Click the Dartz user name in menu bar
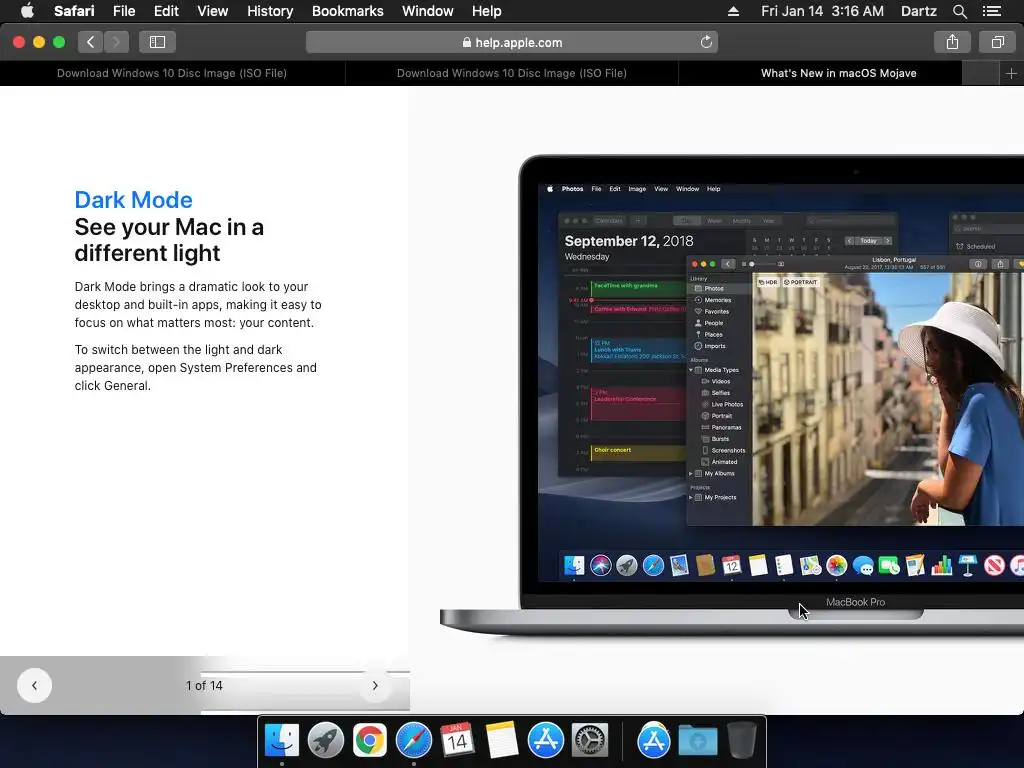The image size is (1024, 768). 918,11
